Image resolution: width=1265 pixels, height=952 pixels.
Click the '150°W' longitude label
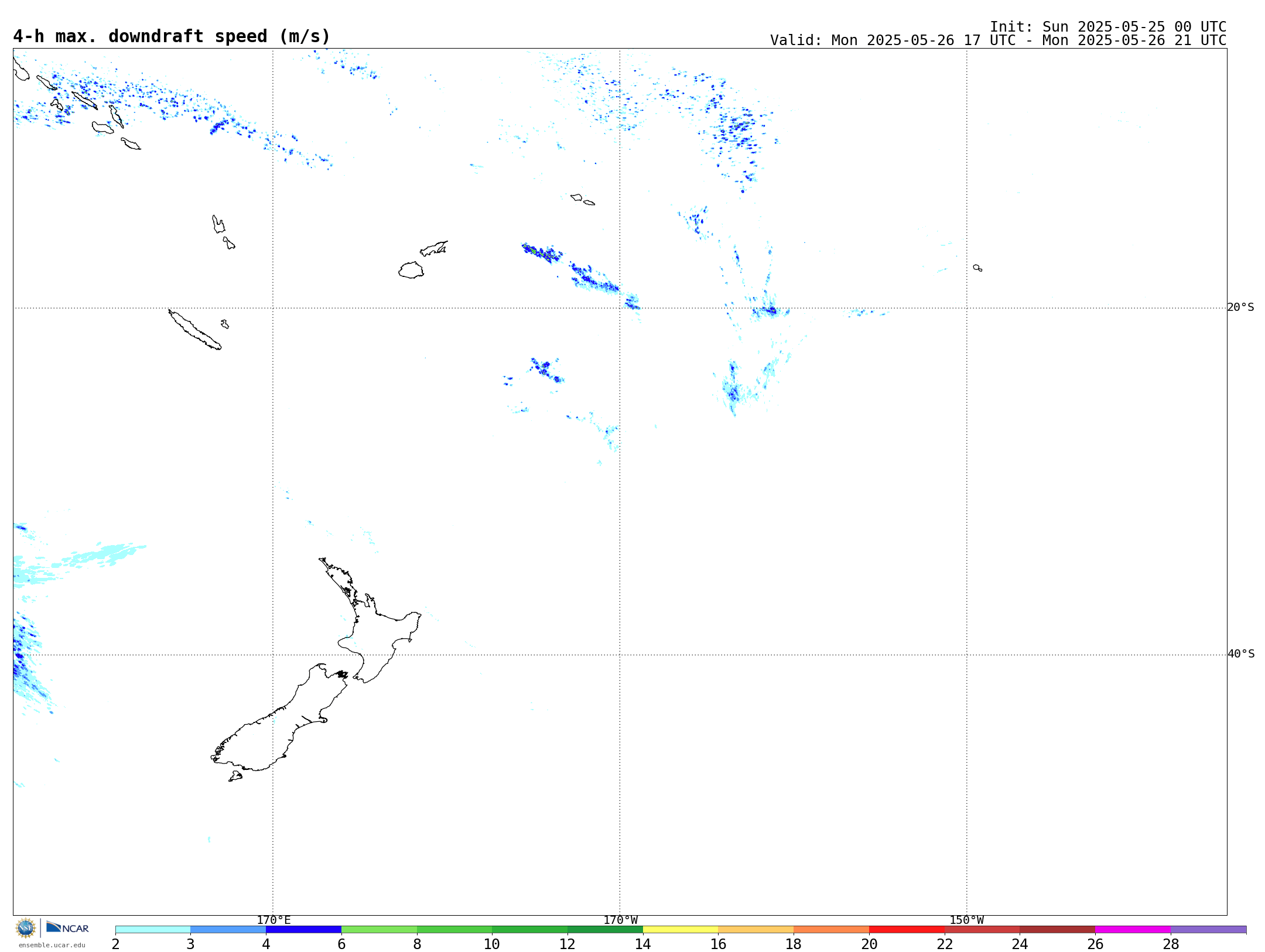966,920
